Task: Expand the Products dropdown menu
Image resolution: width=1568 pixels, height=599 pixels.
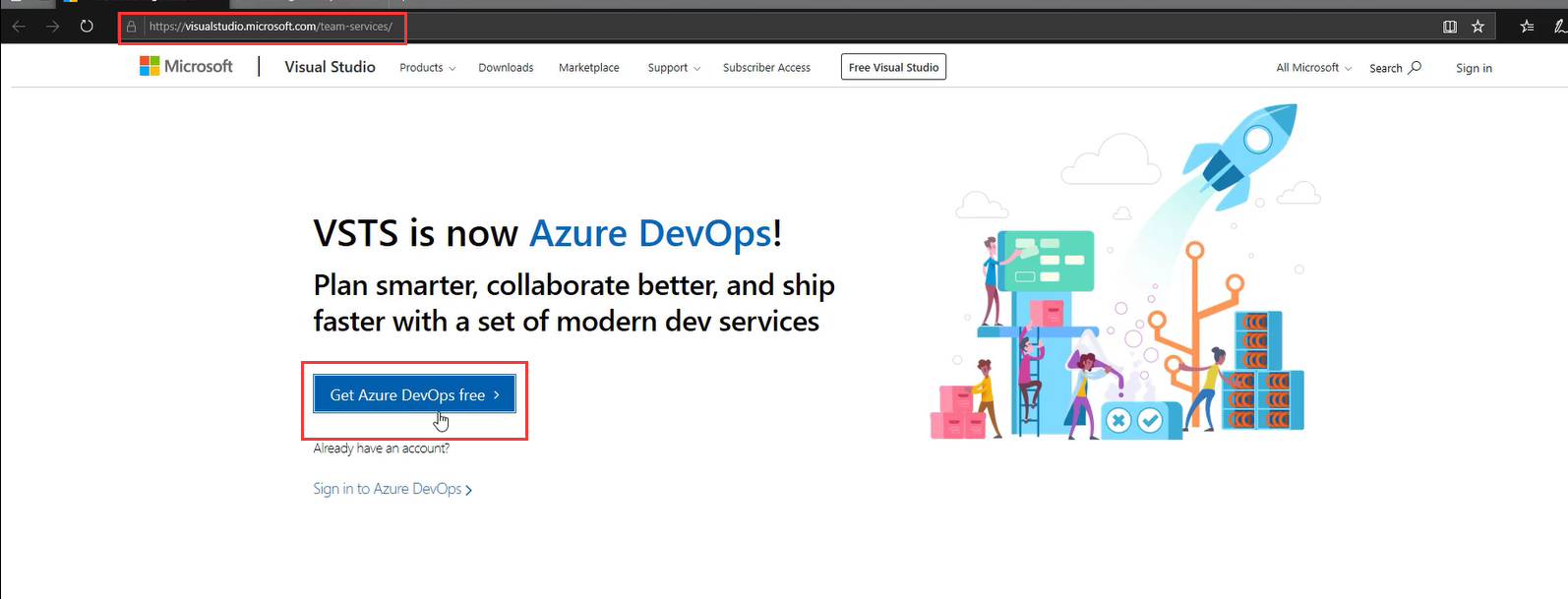Action: coord(427,68)
